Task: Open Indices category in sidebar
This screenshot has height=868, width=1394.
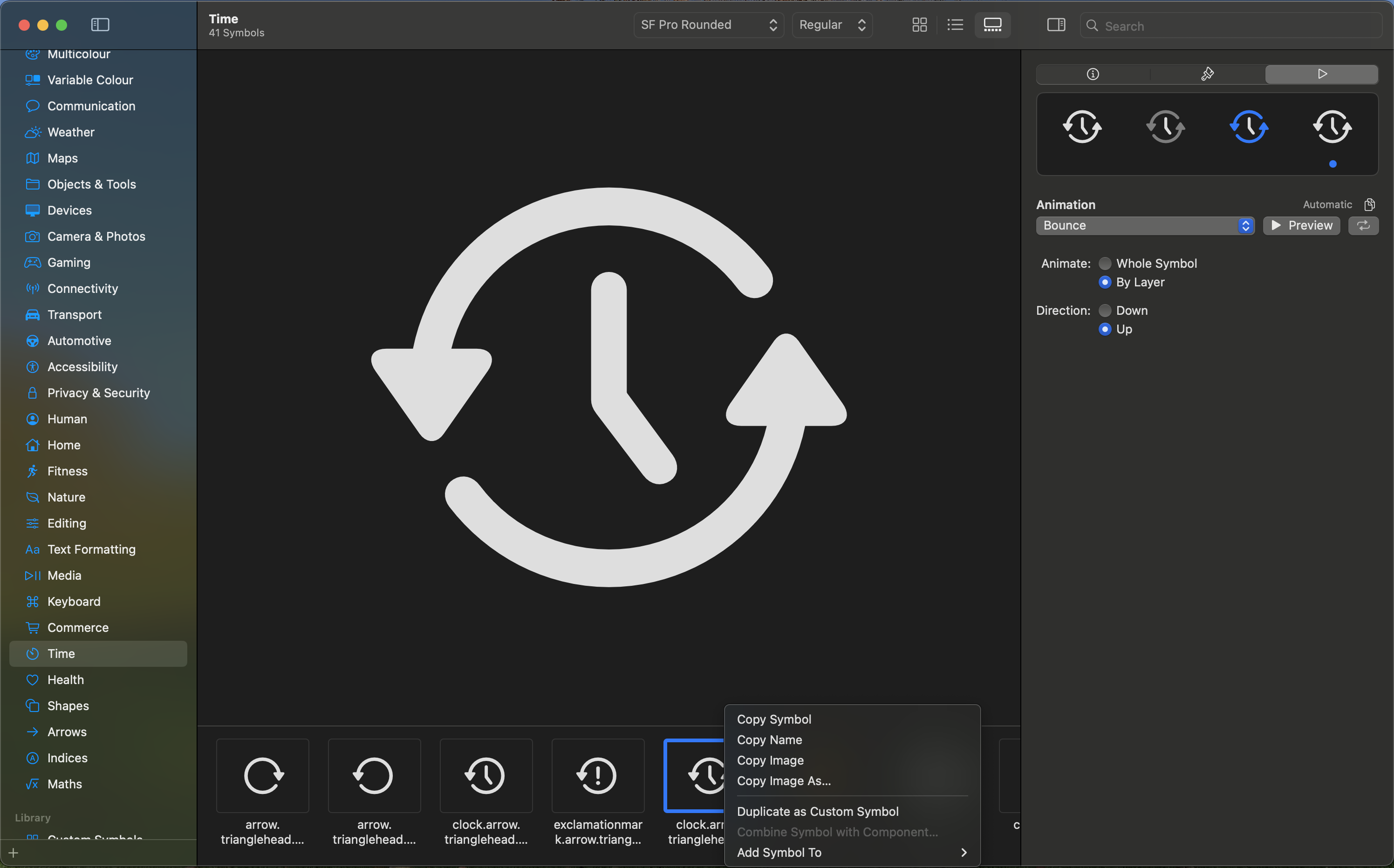Action: click(x=98, y=758)
